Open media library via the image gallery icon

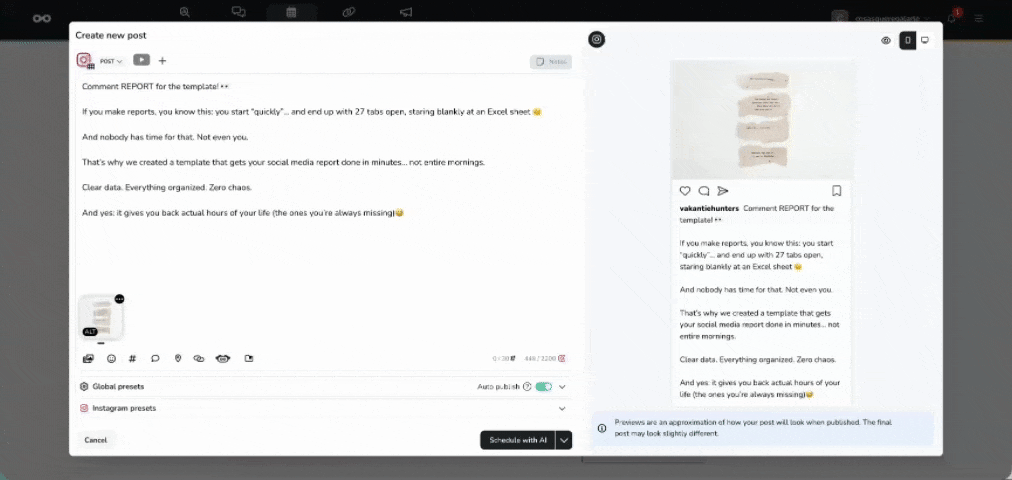click(88, 359)
